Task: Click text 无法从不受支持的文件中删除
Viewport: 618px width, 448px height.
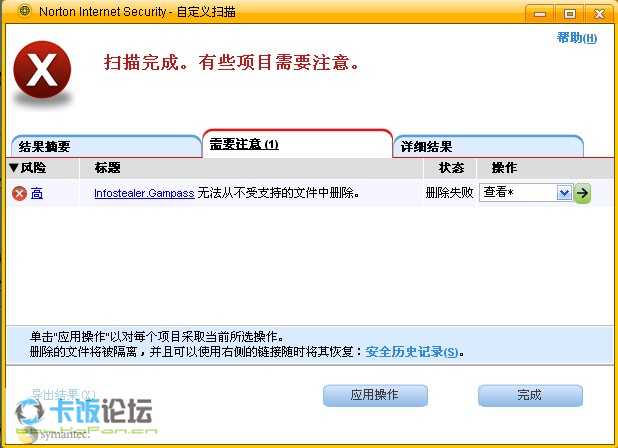Action: point(278,193)
